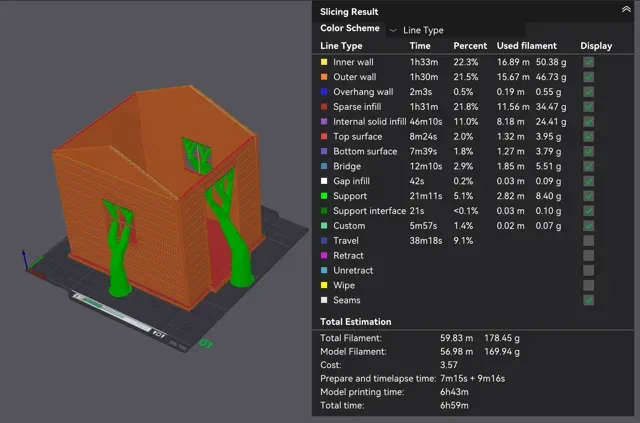The image size is (640, 423).
Task: Click the Support interface dark green swatch
Action: pos(324,211)
